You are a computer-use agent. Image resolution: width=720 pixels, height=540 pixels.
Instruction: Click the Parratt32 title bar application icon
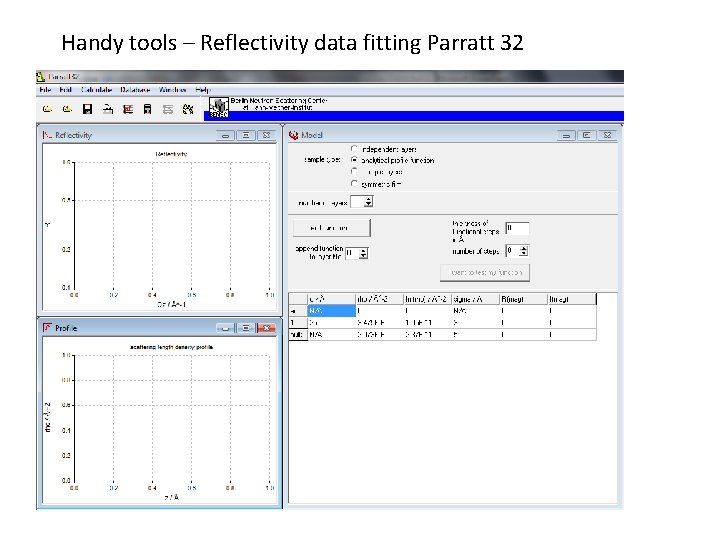[x=41, y=76]
